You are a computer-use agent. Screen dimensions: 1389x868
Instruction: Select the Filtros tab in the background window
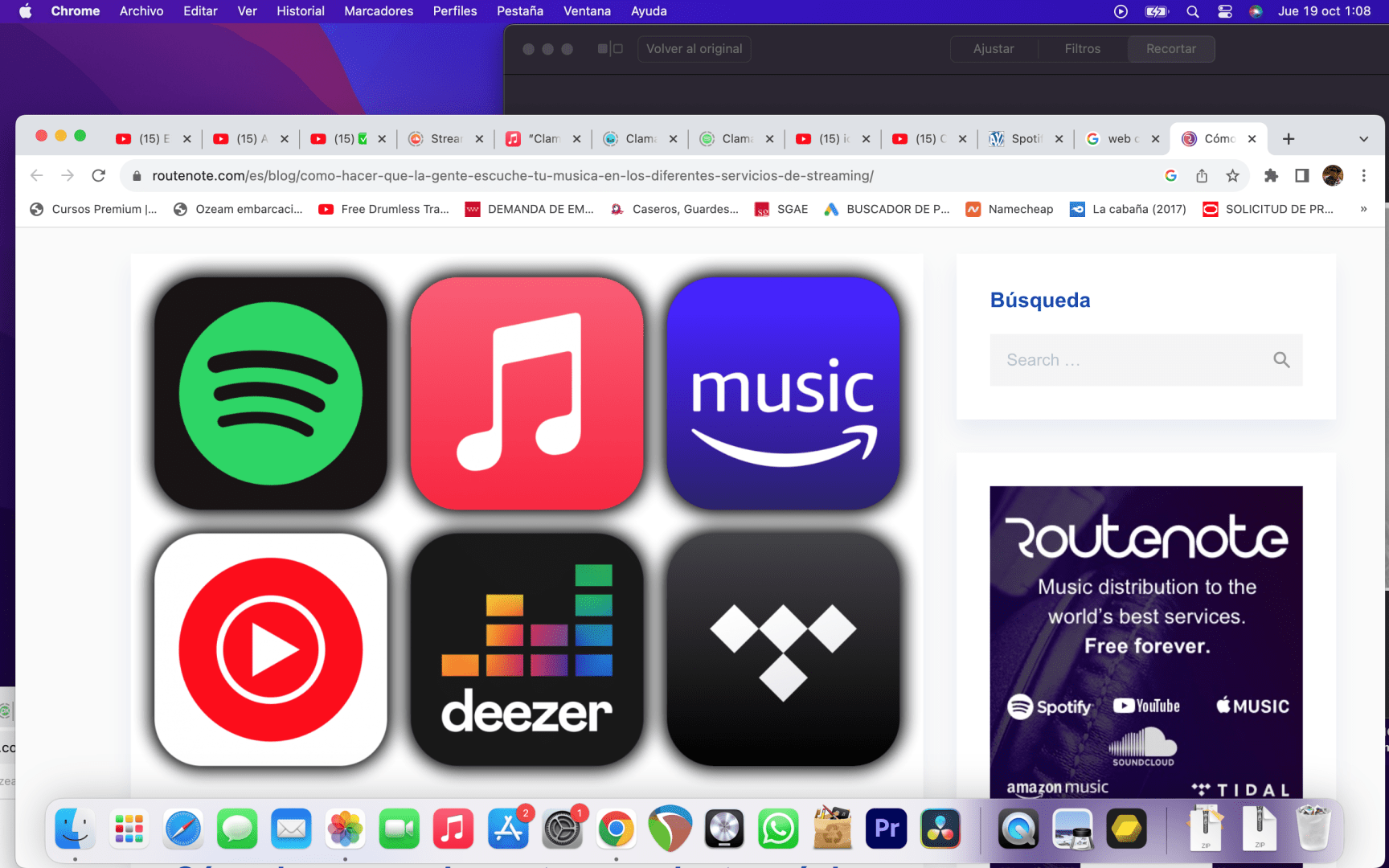click(1082, 49)
